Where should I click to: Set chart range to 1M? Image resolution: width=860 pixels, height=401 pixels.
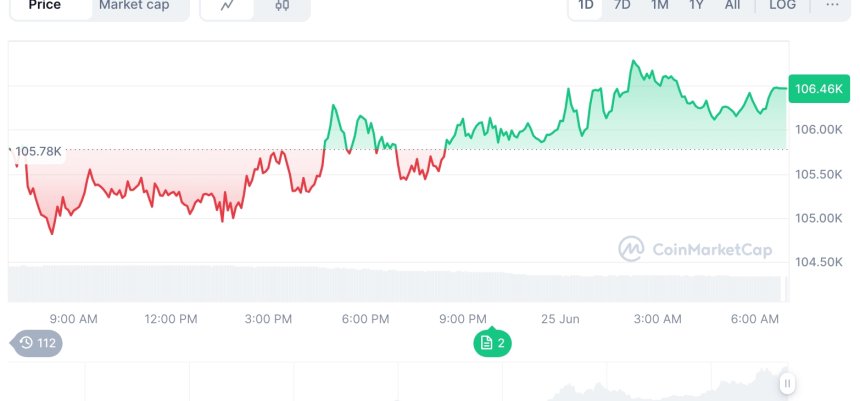click(x=659, y=6)
